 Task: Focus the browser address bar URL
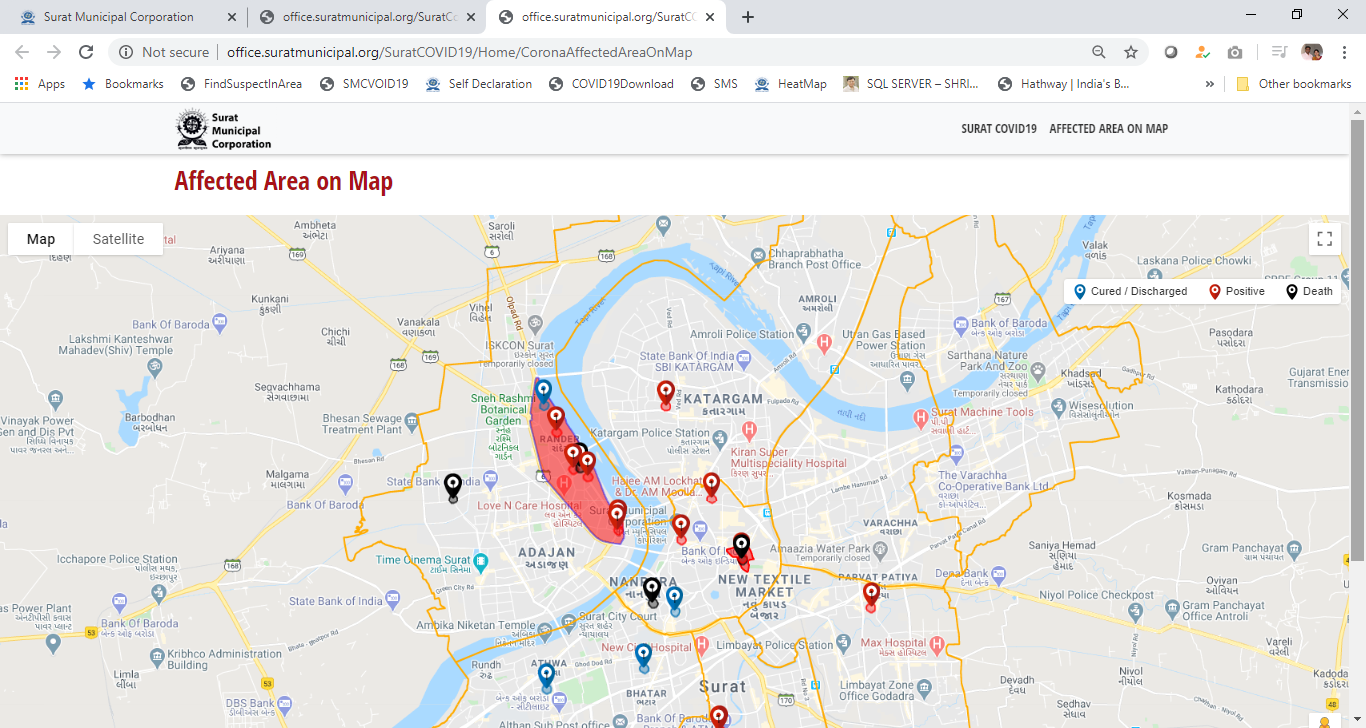click(x=459, y=52)
